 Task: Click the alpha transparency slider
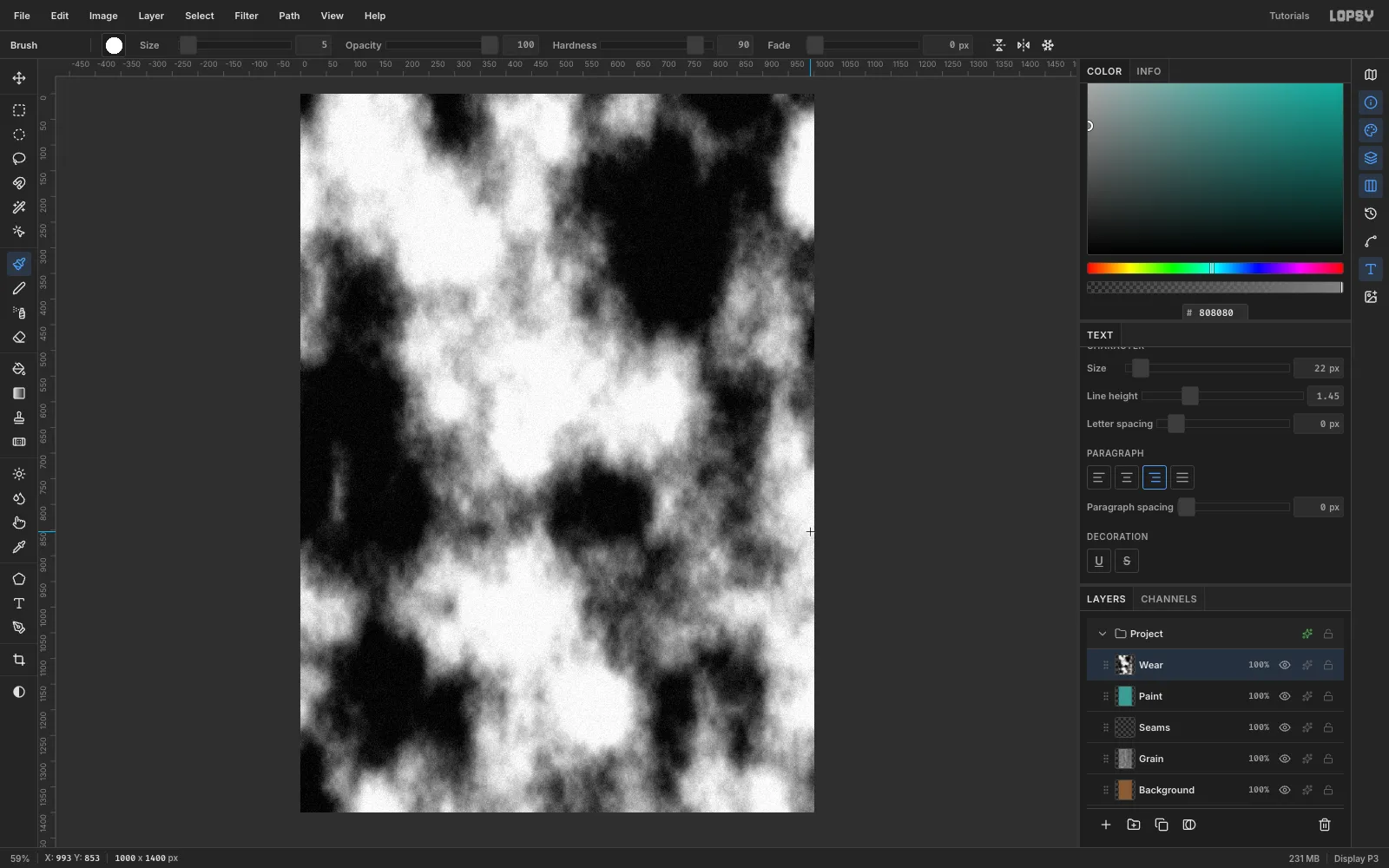[x=1215, y=287]
